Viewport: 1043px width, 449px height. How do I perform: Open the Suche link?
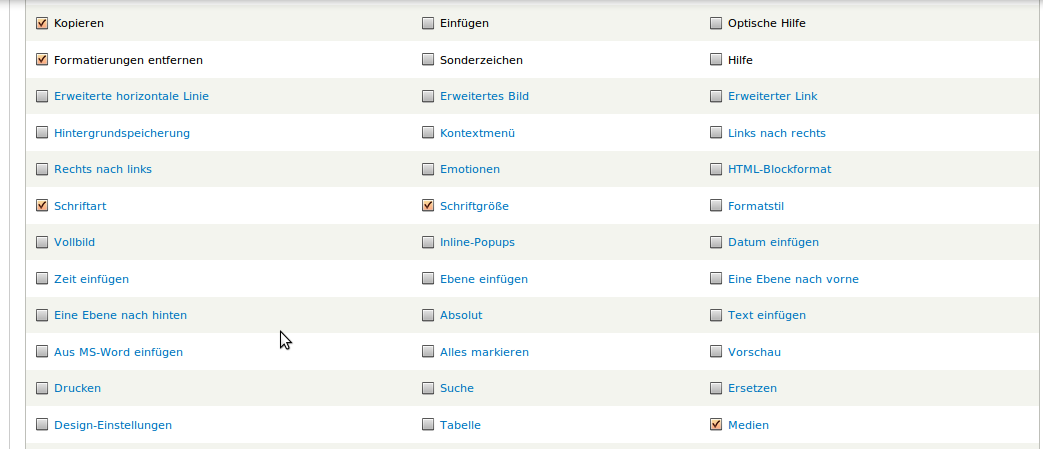[x=457, y=388]
